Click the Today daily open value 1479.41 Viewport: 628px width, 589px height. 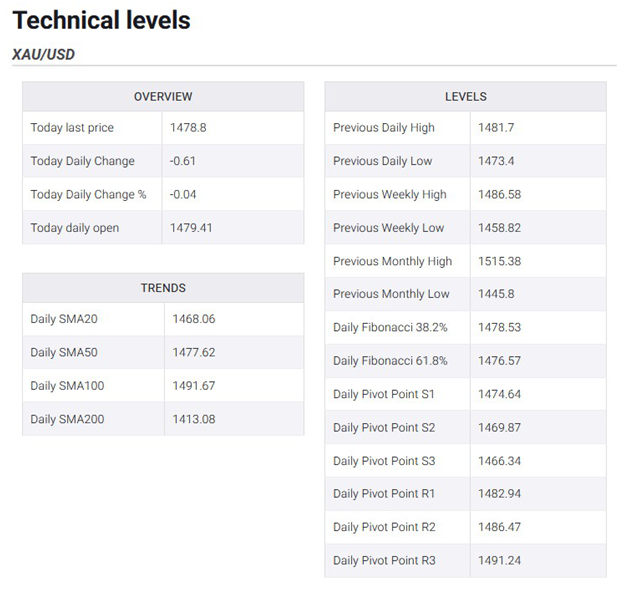pos(191,228)
